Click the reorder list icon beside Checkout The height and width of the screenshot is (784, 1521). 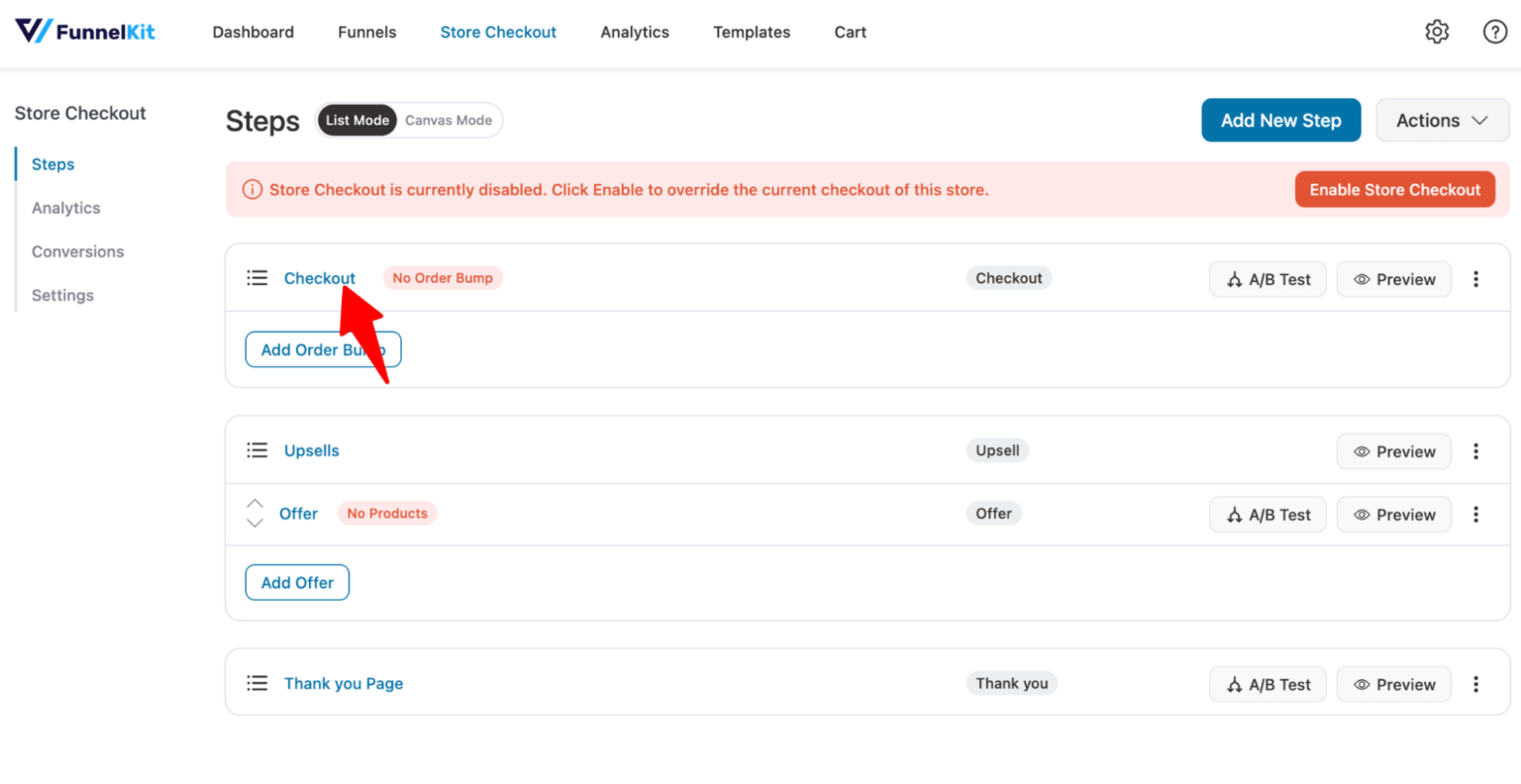pyautogui.click(x=256, y=278)
